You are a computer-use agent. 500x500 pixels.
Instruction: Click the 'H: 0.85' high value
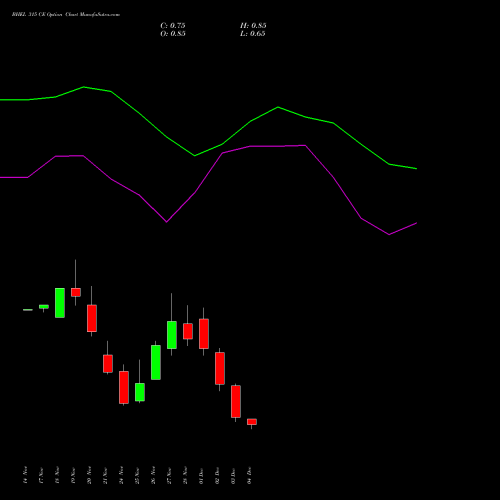[x=253, y=26]
